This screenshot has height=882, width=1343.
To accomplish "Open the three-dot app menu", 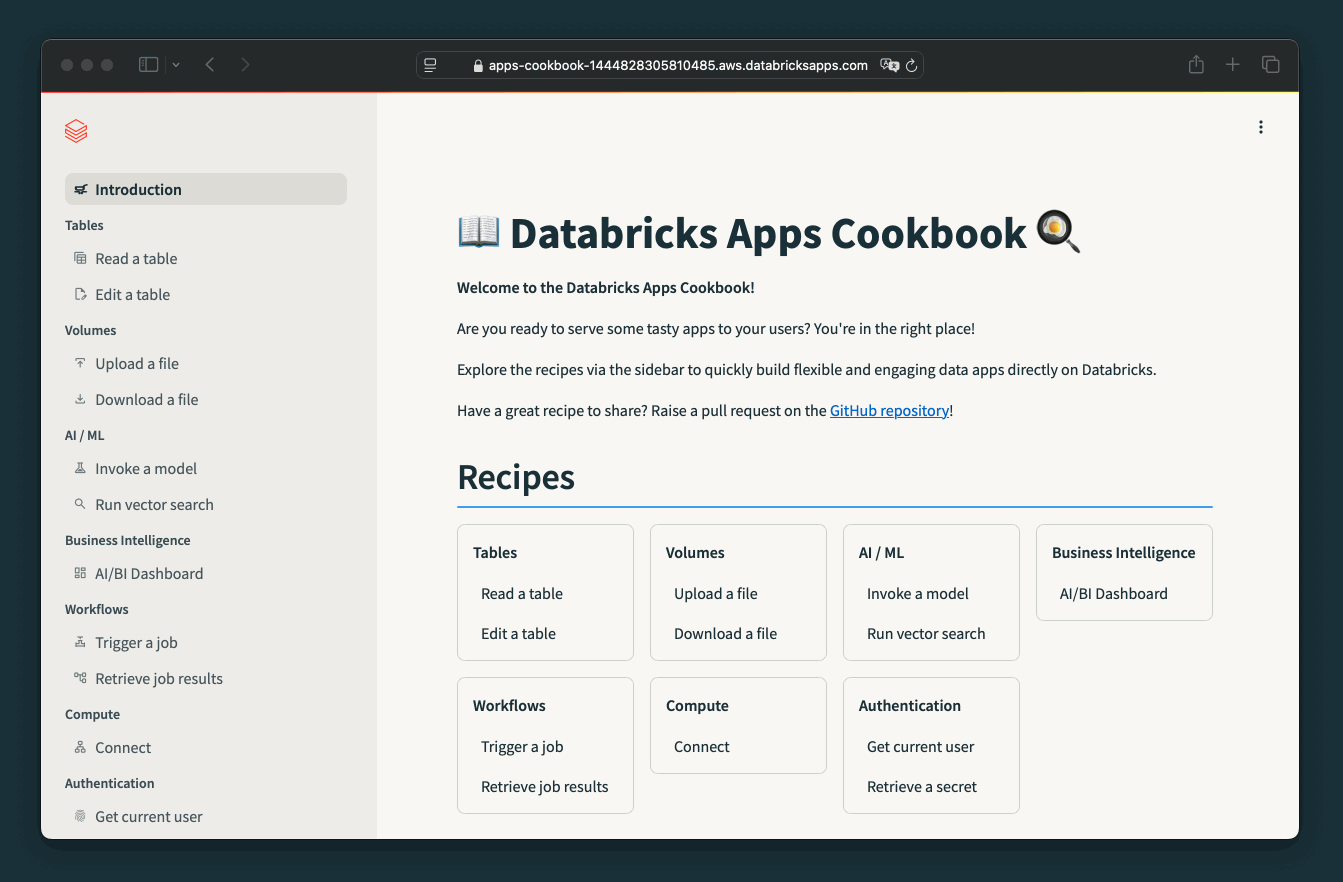I will point(1261,127).
